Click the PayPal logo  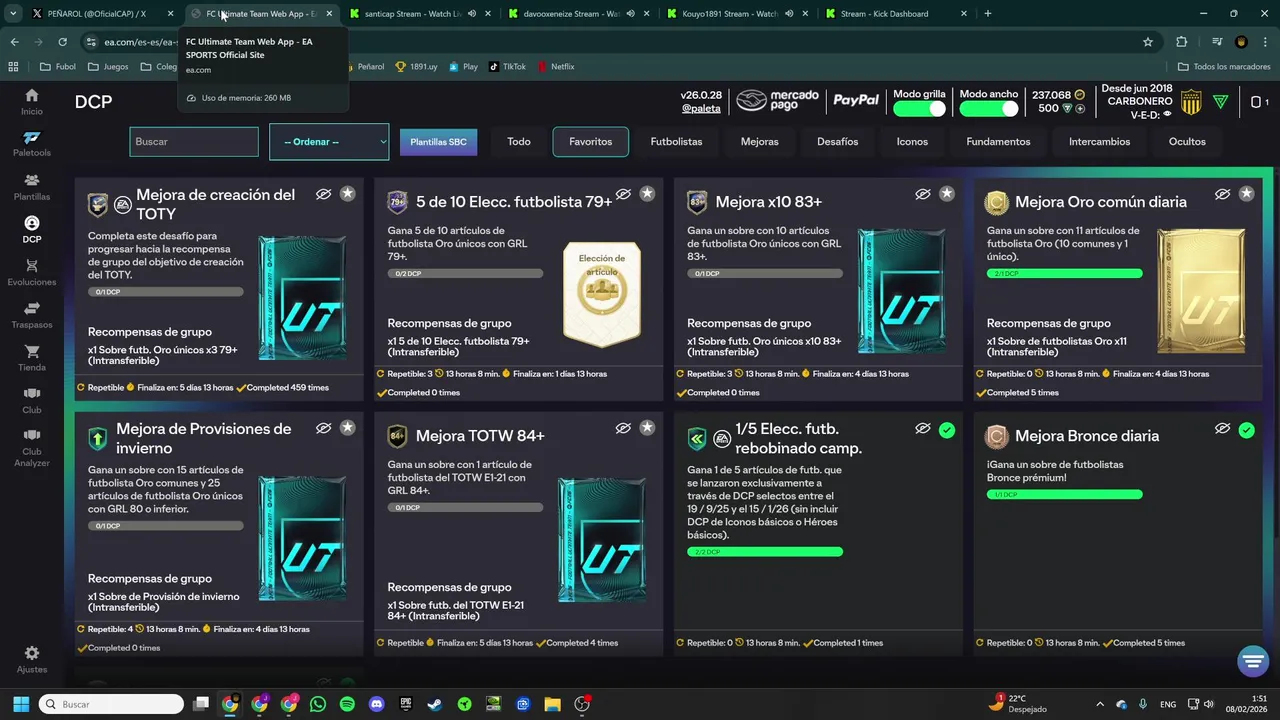click(856, 100)
